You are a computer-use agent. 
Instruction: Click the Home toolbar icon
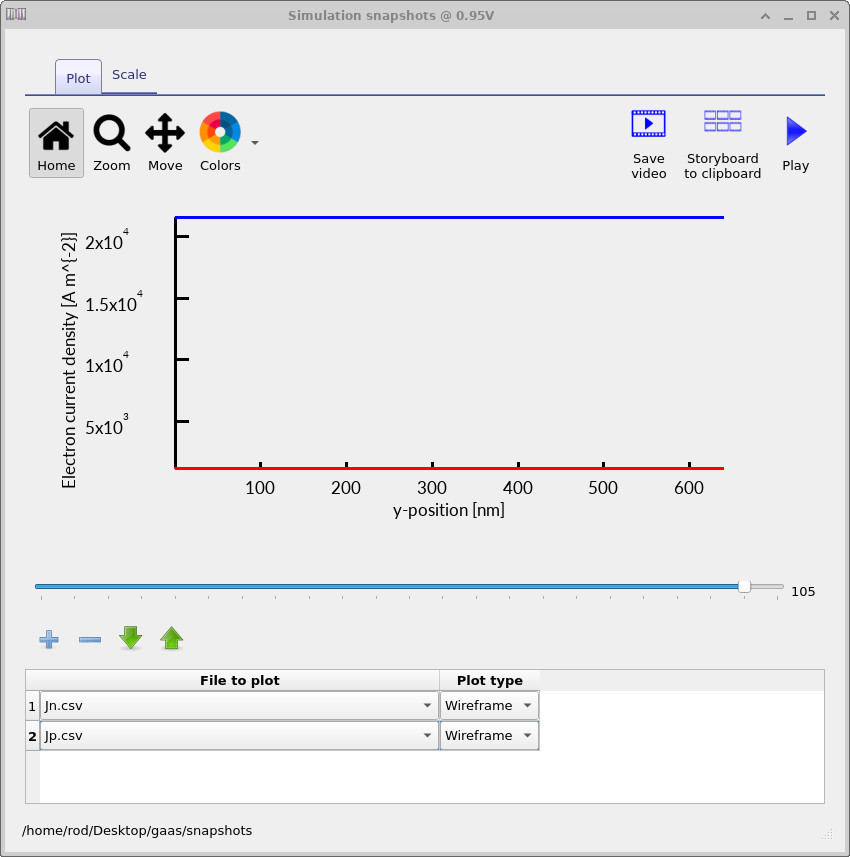[x=56, y=142]
